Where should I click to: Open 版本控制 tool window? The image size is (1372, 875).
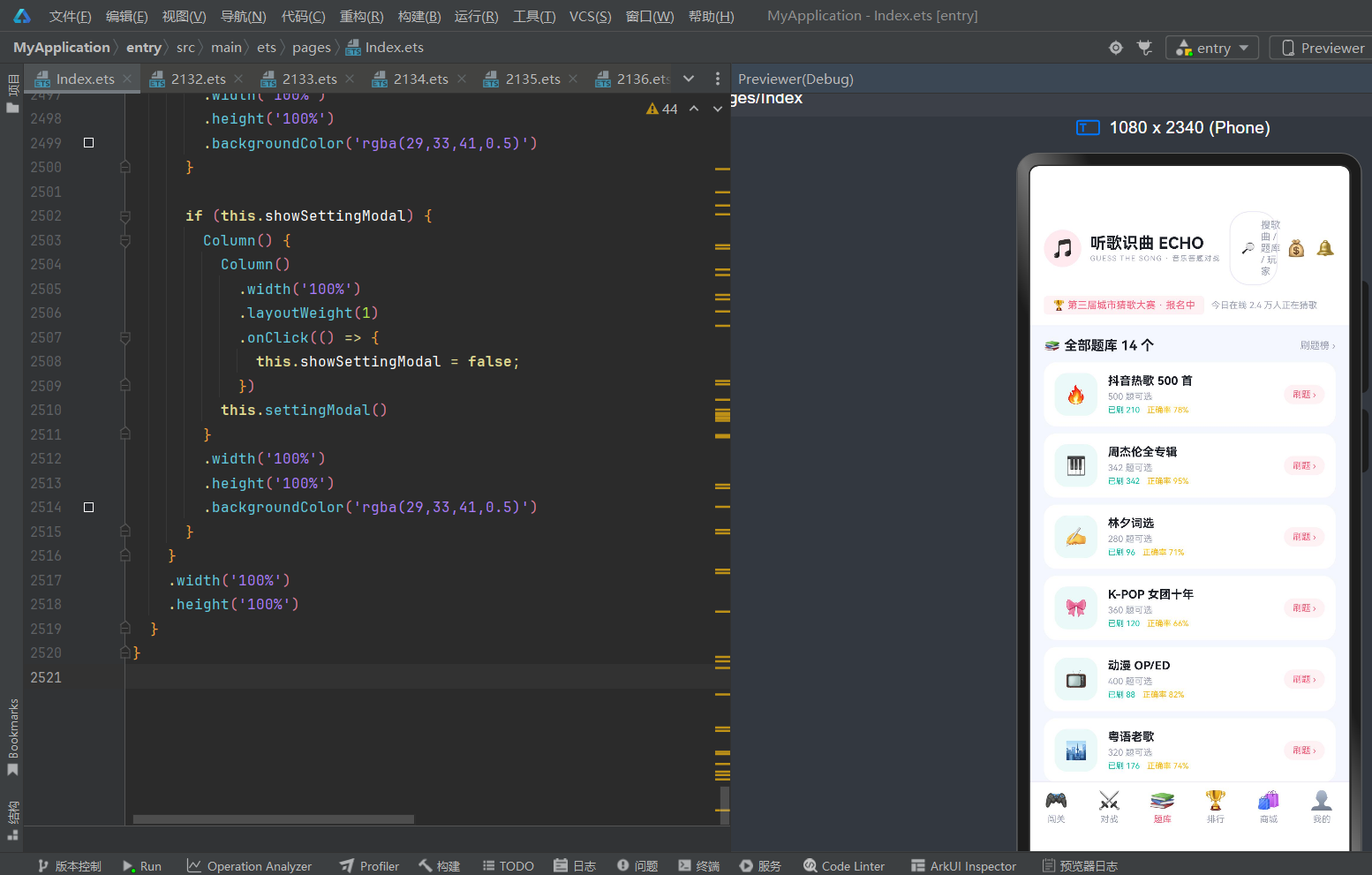(x=70, y=866)
